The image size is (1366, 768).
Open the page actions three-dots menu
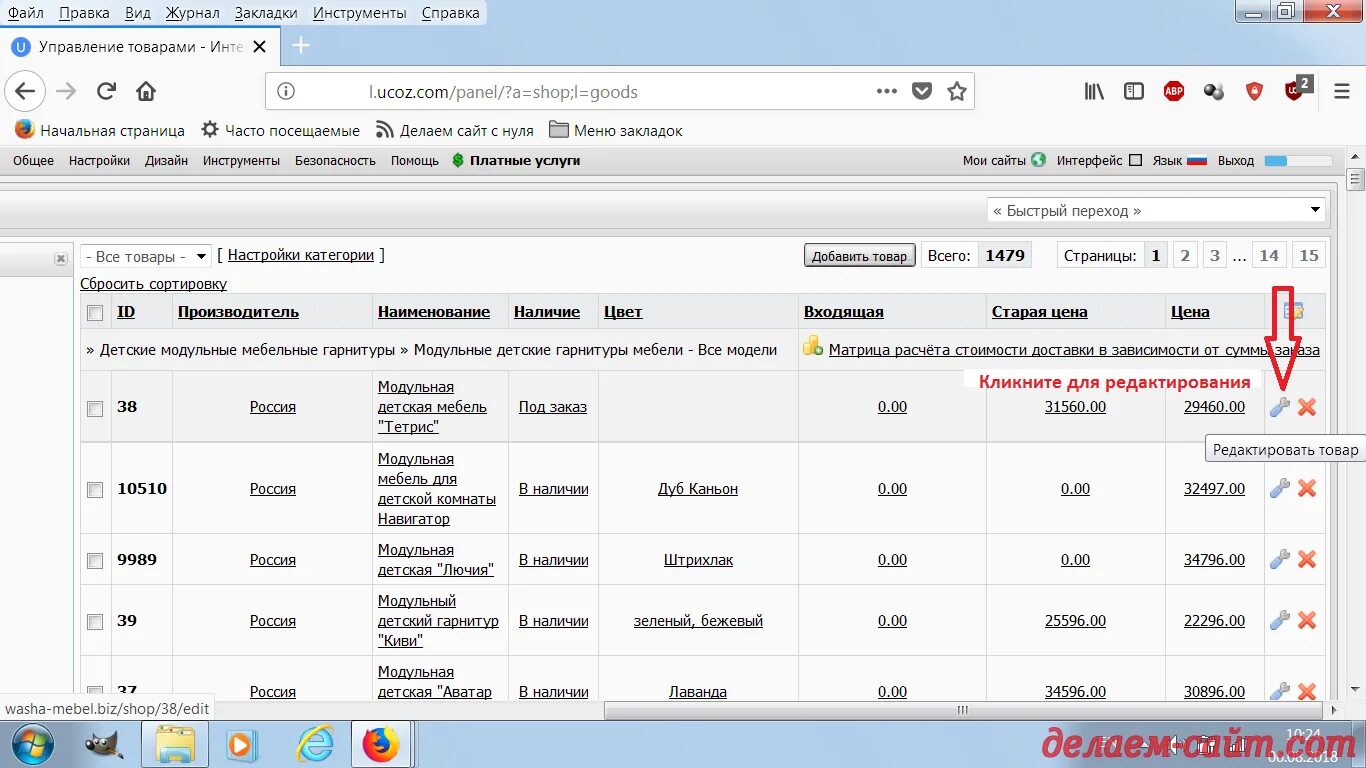pyautogui.click(x=887, y=92)
